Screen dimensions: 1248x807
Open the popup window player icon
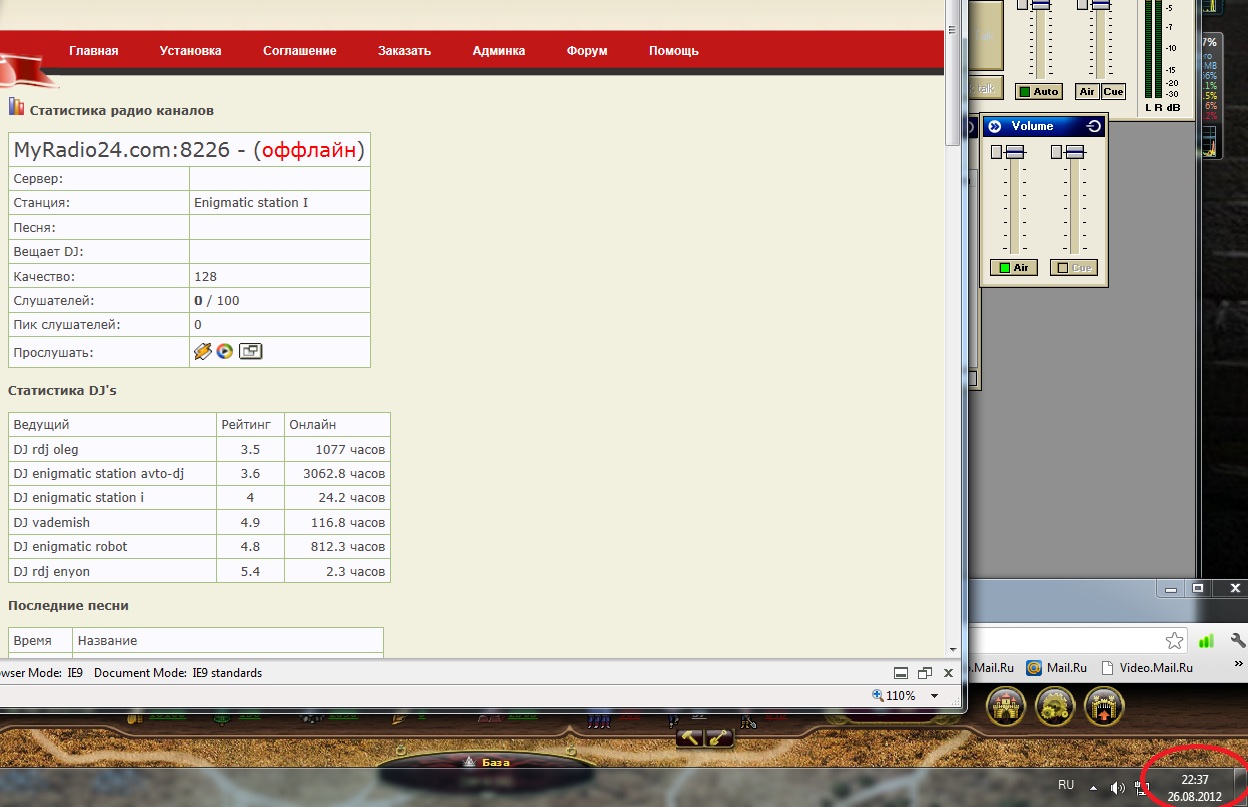click(x=250, y=351)
